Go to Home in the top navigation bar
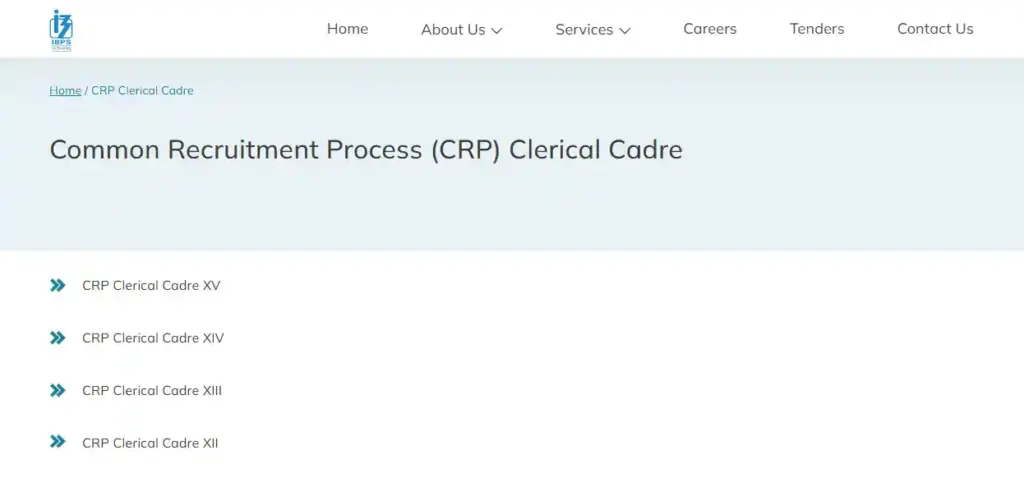This screenshot has height=487, width=1024. pos(347,29)
